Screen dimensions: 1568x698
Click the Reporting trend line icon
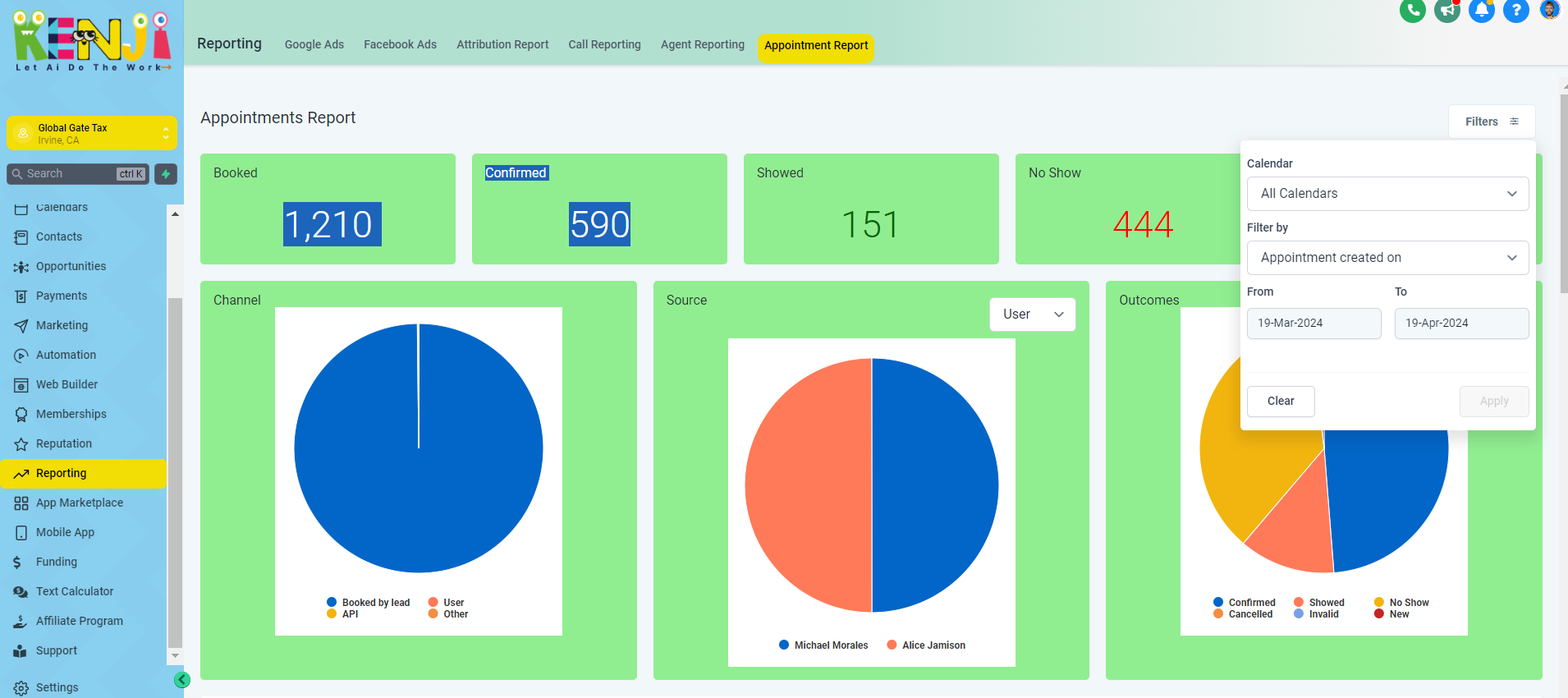click(21, 474)
